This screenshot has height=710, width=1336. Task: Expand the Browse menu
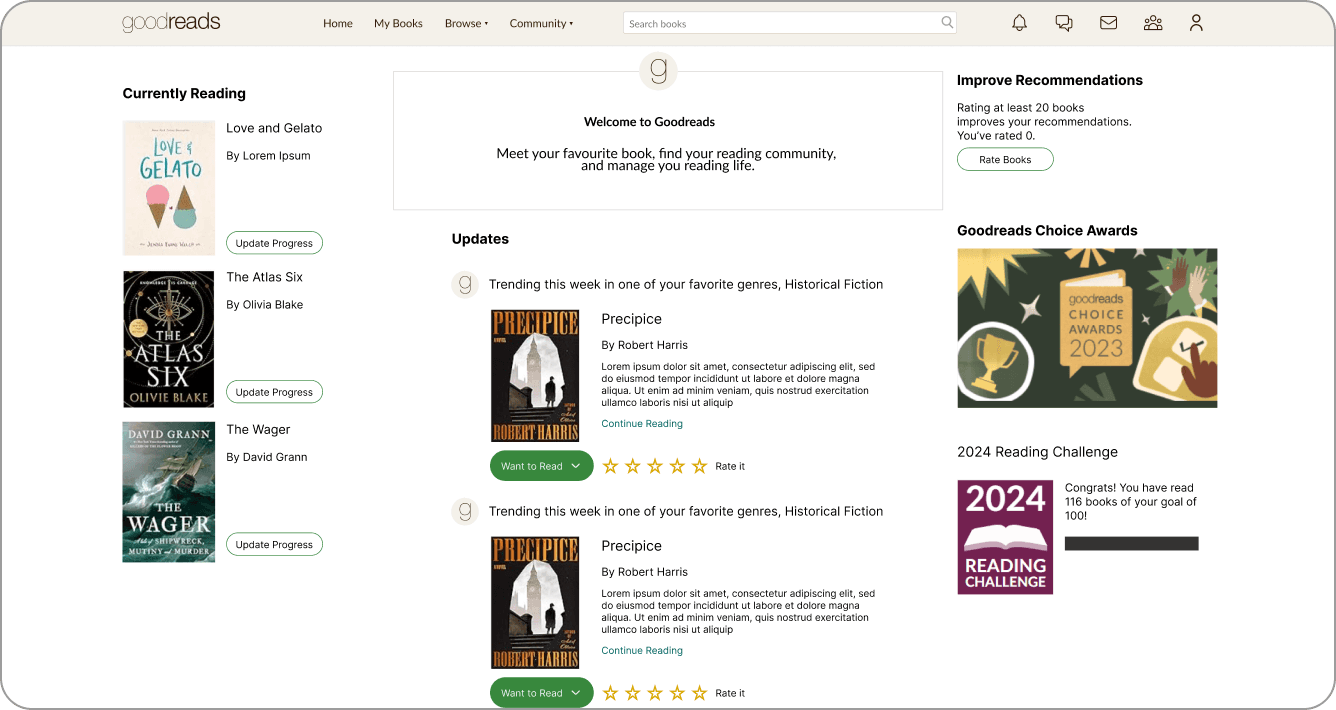click(466, 23)
